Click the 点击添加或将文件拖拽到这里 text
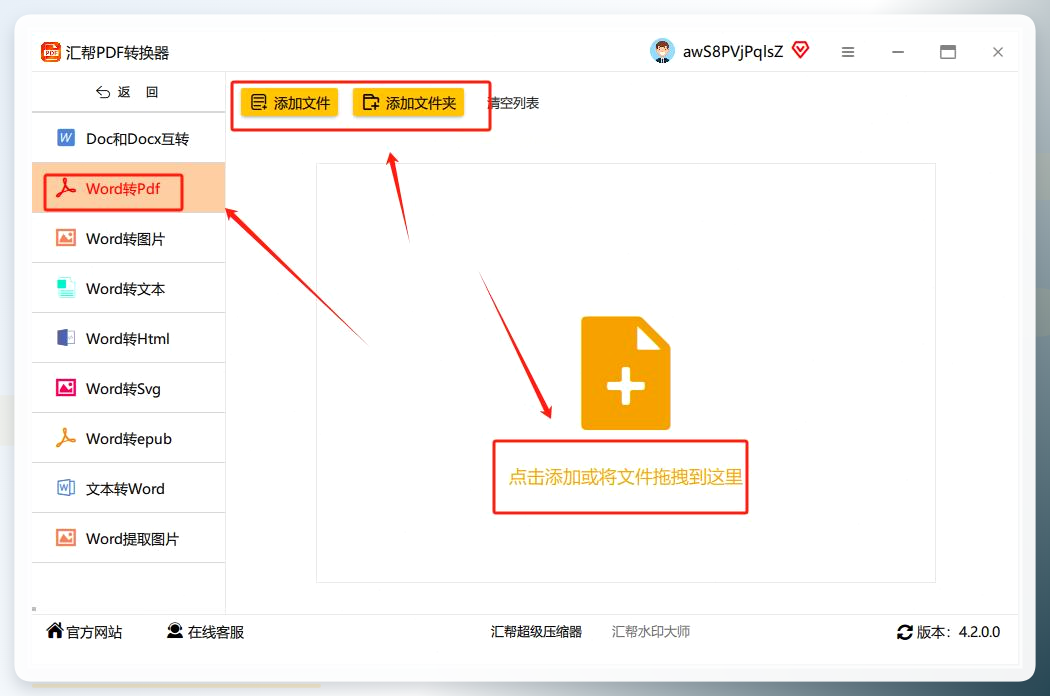The image size is (1050, 696). point(625,477)
